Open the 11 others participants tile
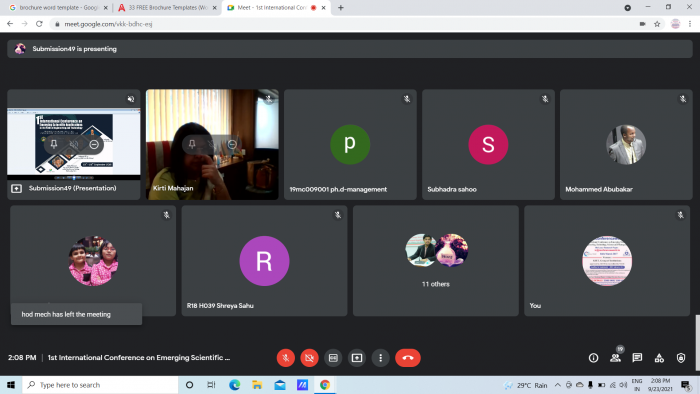 436,261
